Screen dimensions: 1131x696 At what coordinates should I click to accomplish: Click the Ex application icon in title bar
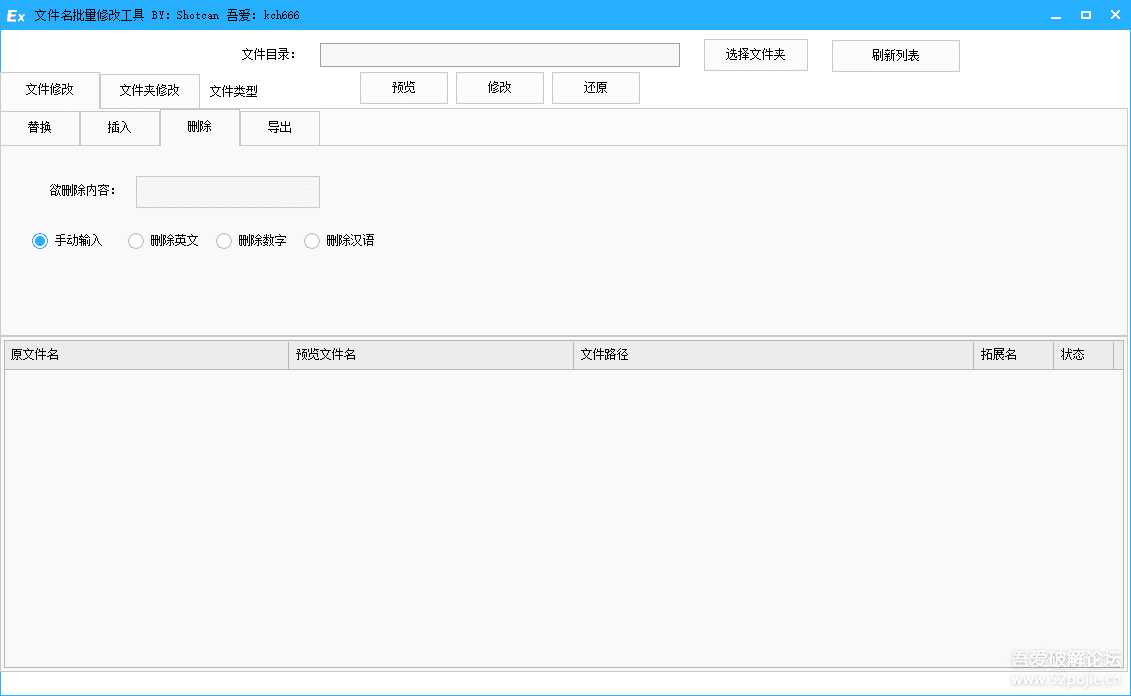[x=14, y=14]
